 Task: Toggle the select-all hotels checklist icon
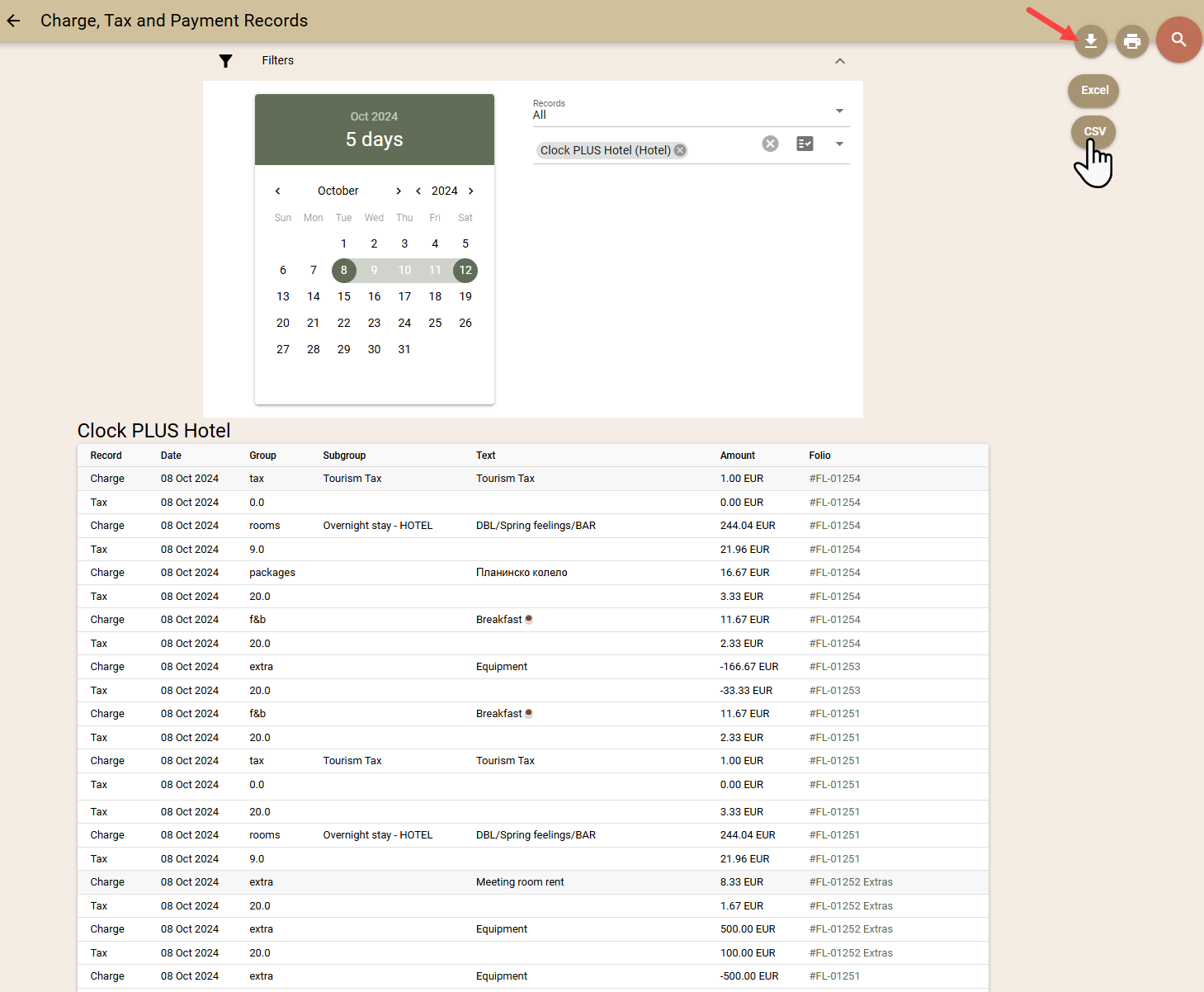[805, 144]
